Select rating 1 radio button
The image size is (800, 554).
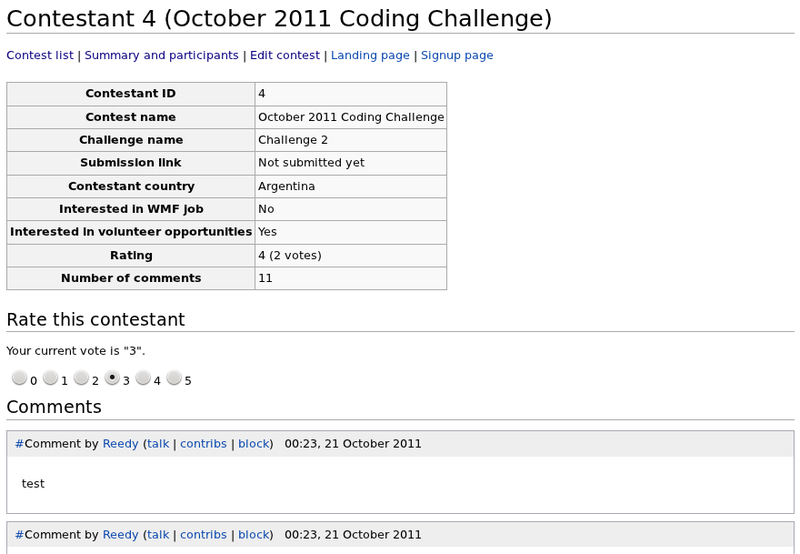[x=50, y=378]
